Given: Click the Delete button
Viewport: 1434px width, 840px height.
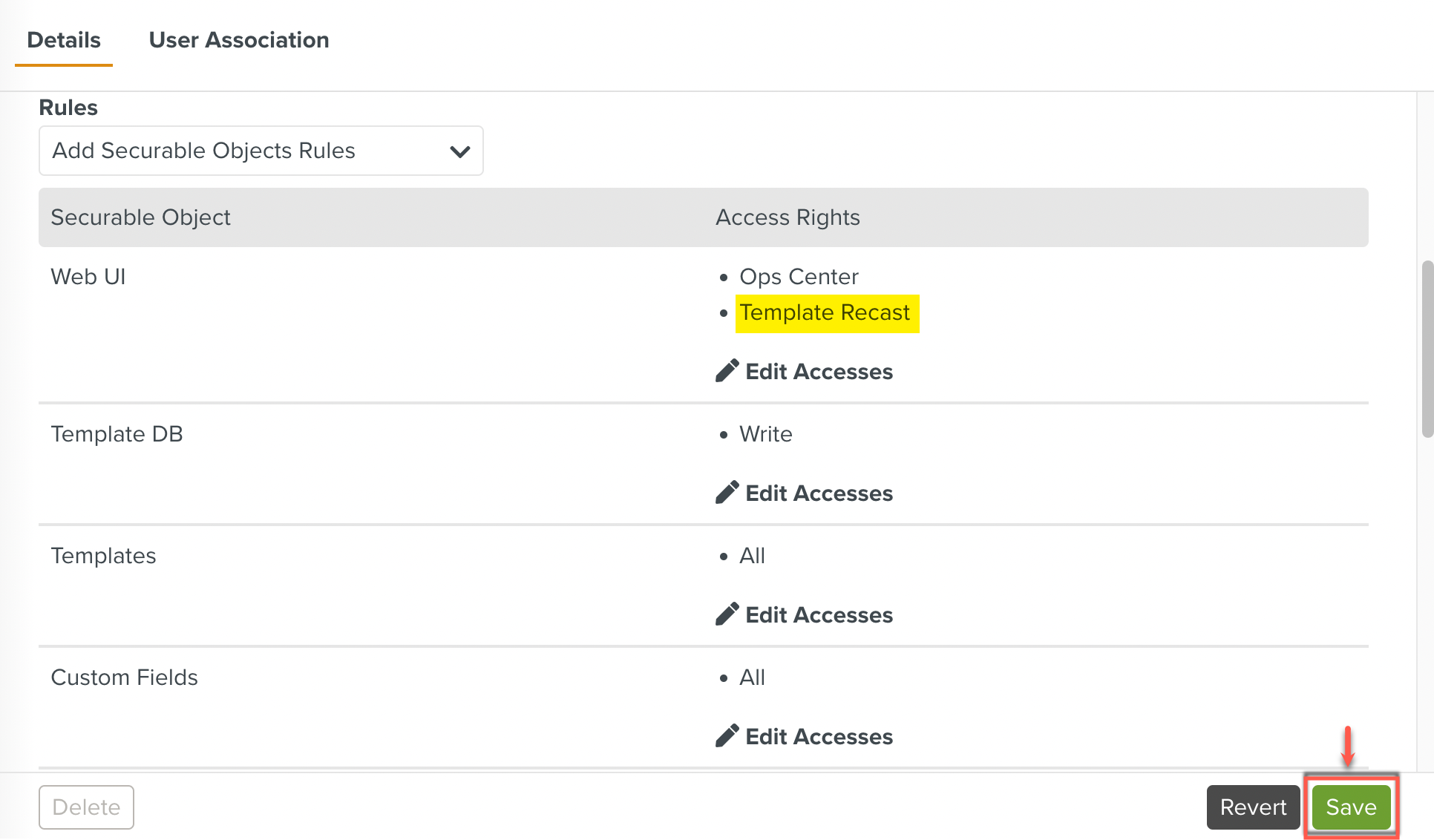Looking at the screenshot, I should point(86,807).
